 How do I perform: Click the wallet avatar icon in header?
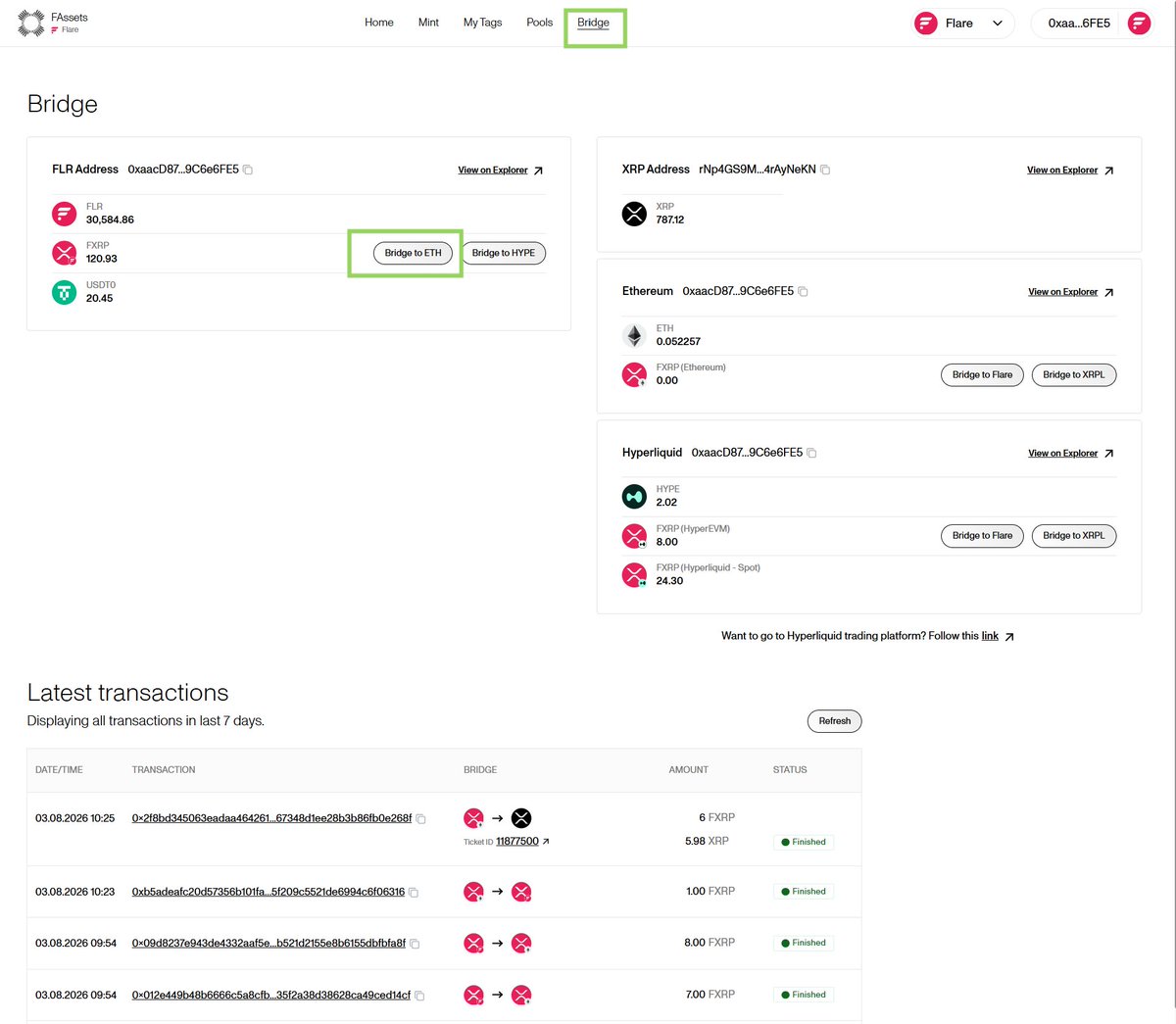point(1139,24)
